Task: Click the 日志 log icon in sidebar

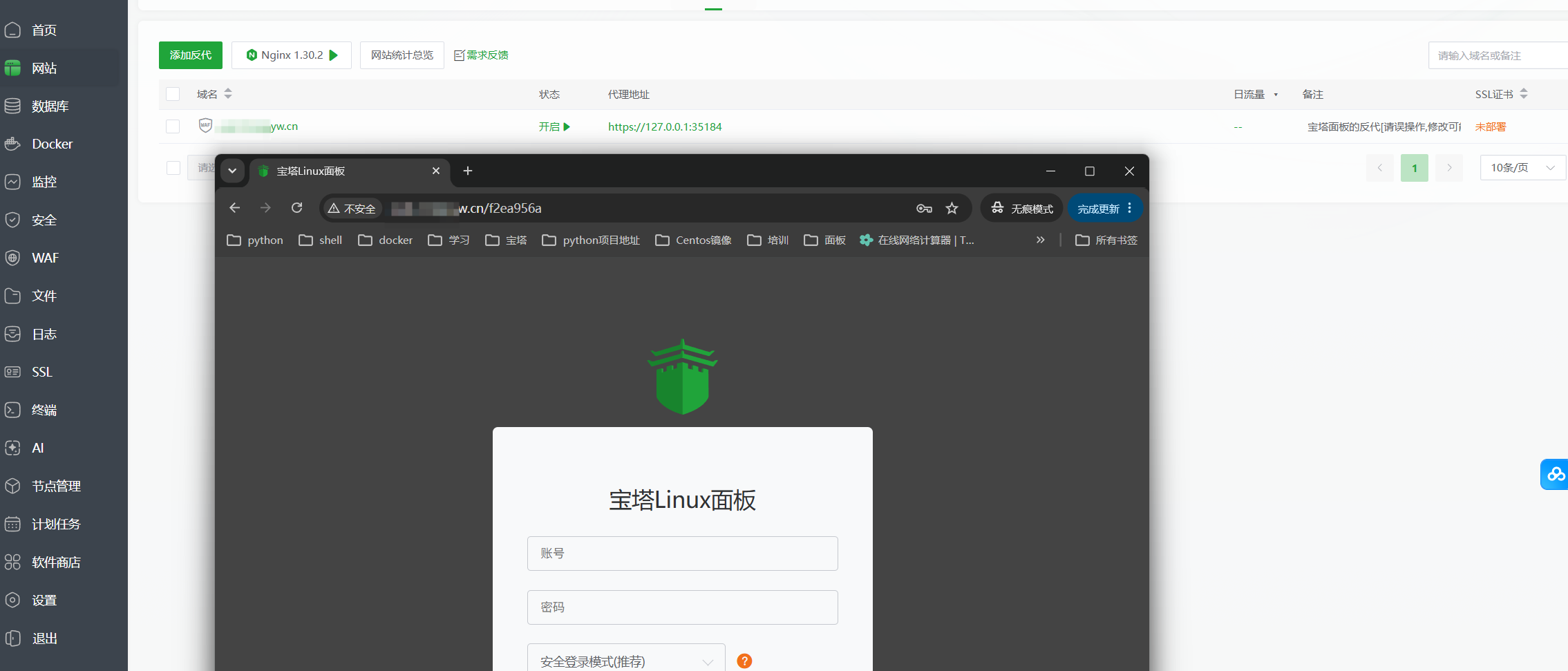Action: click(12, 334)
